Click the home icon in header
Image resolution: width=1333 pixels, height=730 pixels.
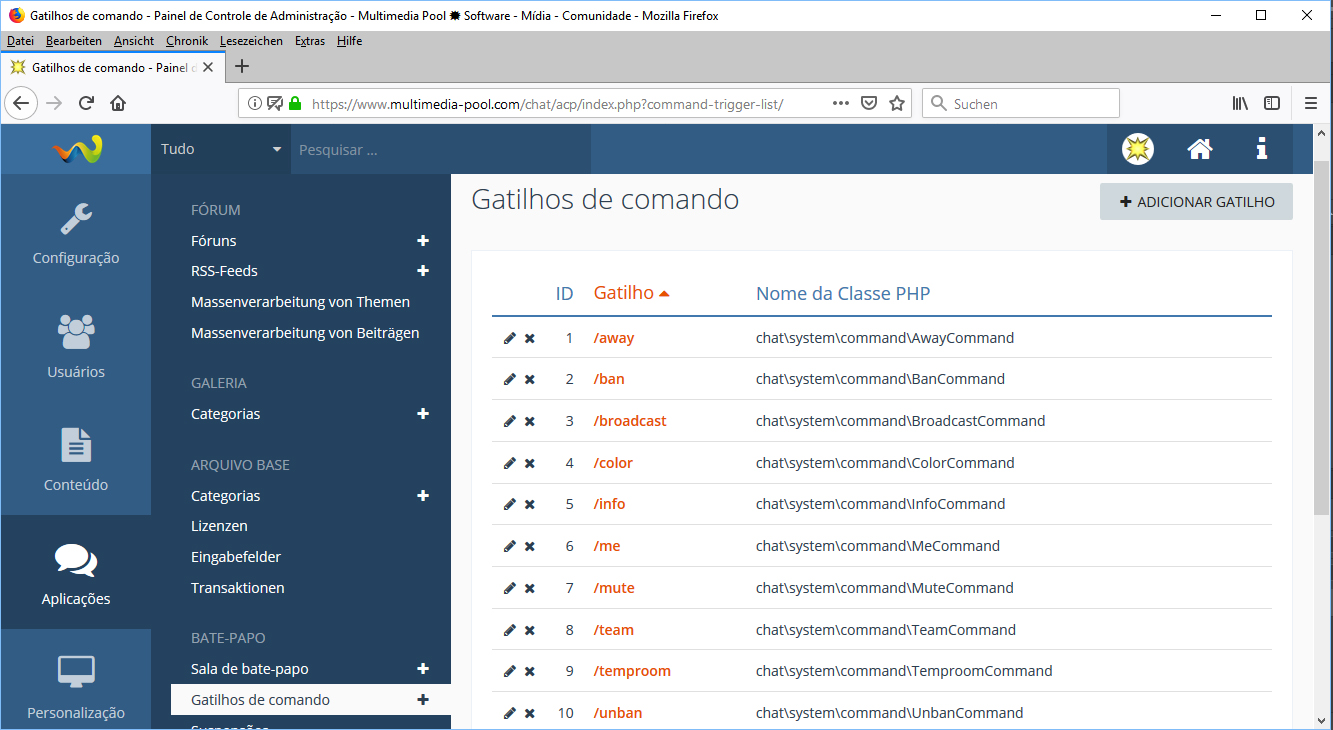pyautogui.click(x=1200, y=149)
